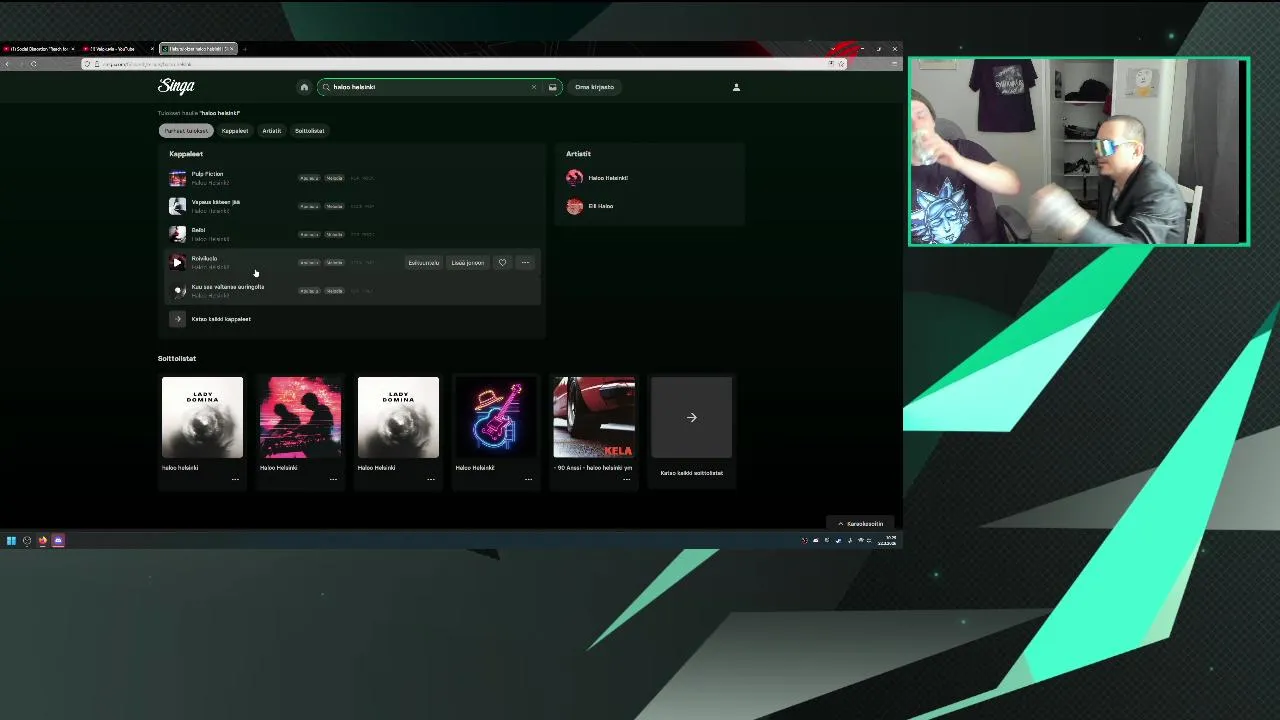Expand the Karaokesoitin panel
1280x720 pixels.
tap(861, 524)
